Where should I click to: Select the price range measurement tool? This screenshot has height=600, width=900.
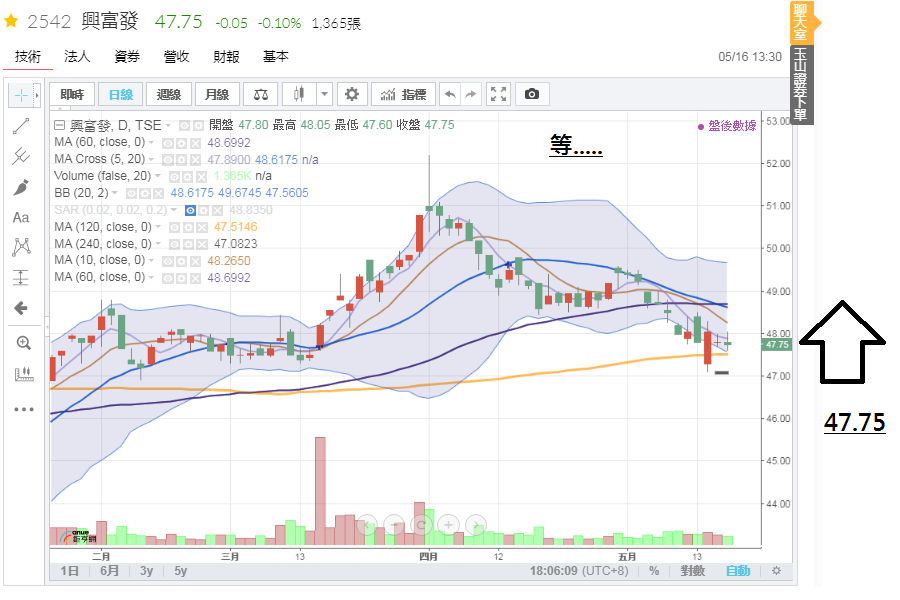click(21, 278)
